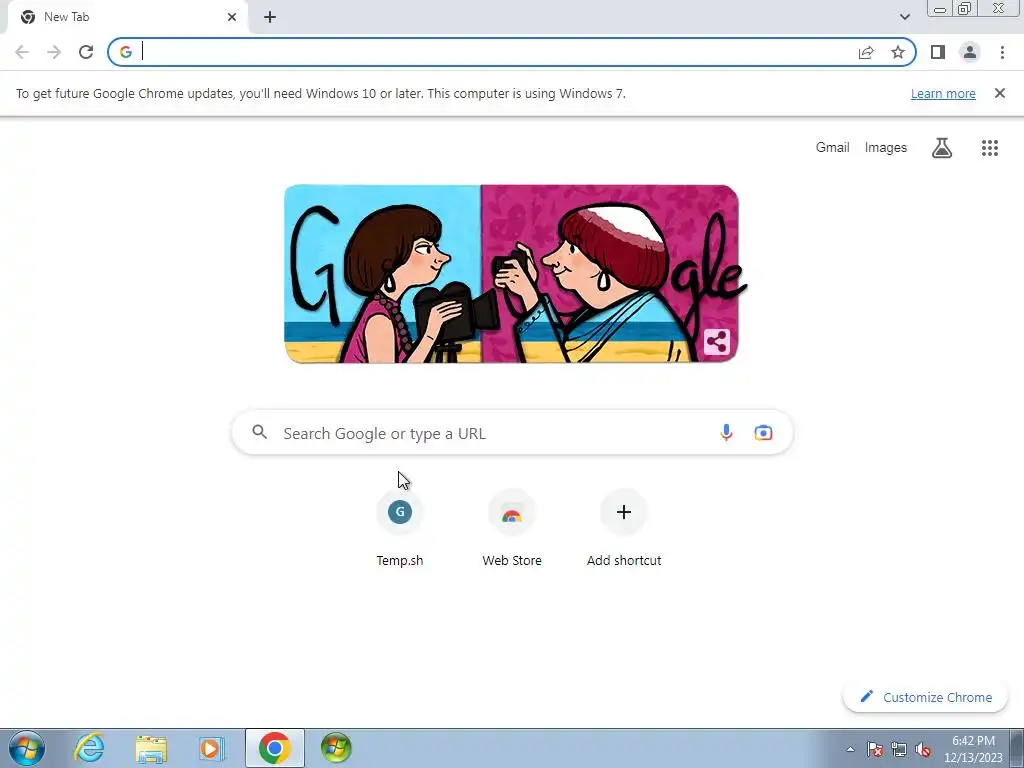Image resolution: width=1024 pixels, height=768 pixels.
Task: Click the magnifier in the search box
Action: click(x=259, y=432)
